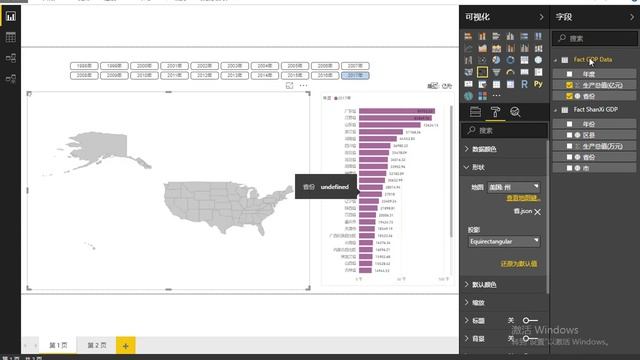The width and height of the screenshot is (640, 360).
Task: Click the 查看地图键 link
Action: (523, 198)
